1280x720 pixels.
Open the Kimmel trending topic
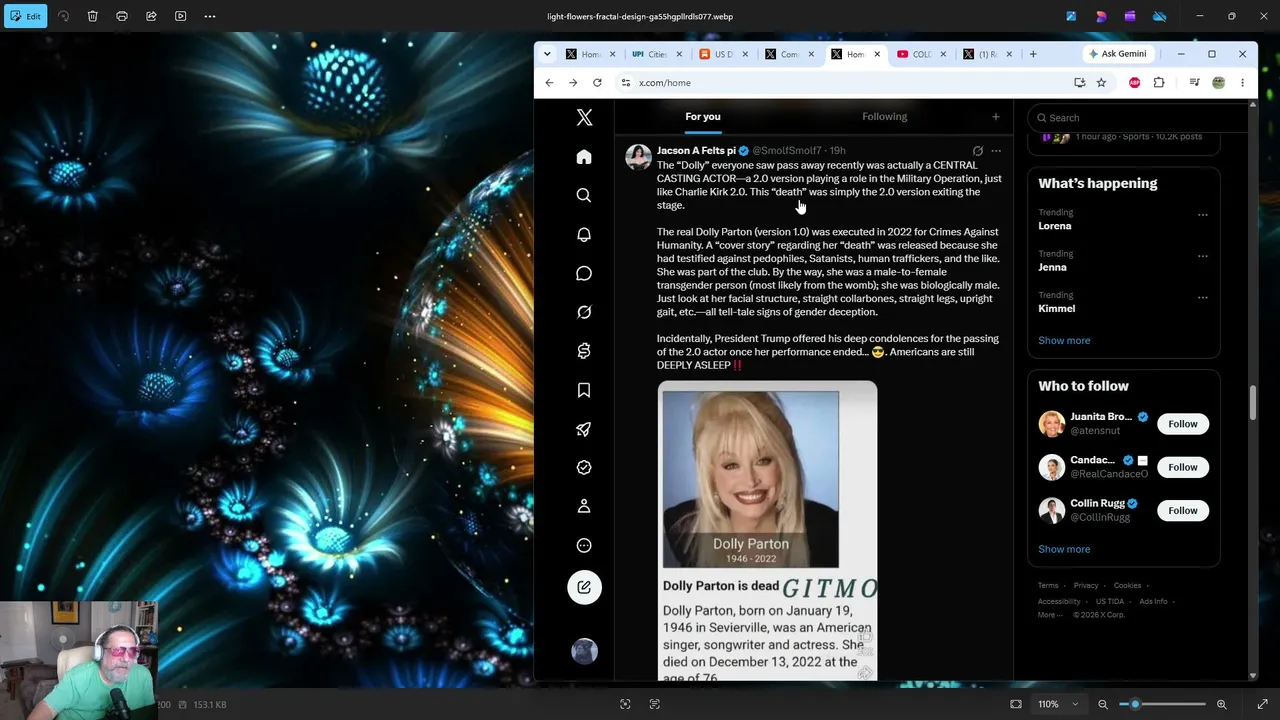(1056, 309)
